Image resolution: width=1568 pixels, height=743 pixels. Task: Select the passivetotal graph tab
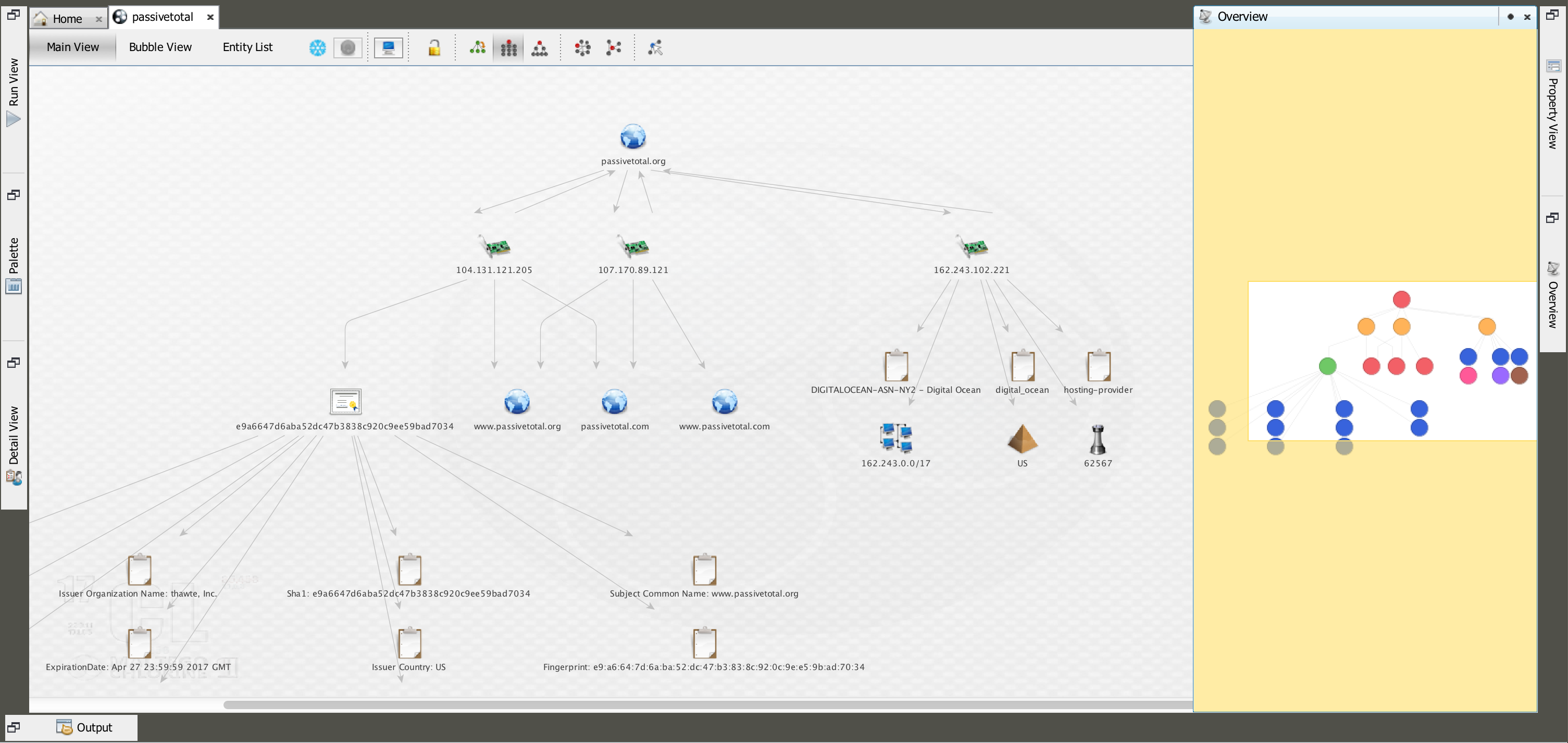point(163,17)
